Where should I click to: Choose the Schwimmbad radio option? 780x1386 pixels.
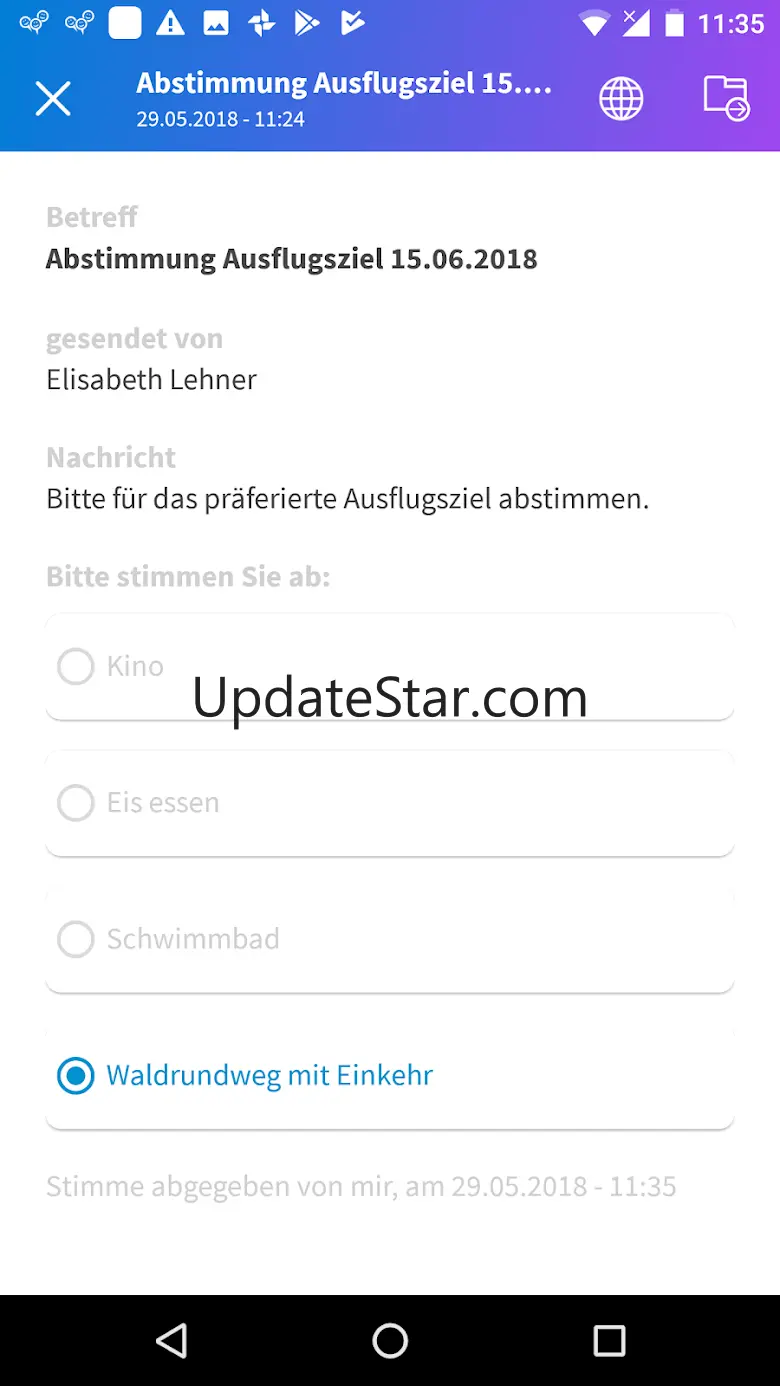tap(76, 939)
